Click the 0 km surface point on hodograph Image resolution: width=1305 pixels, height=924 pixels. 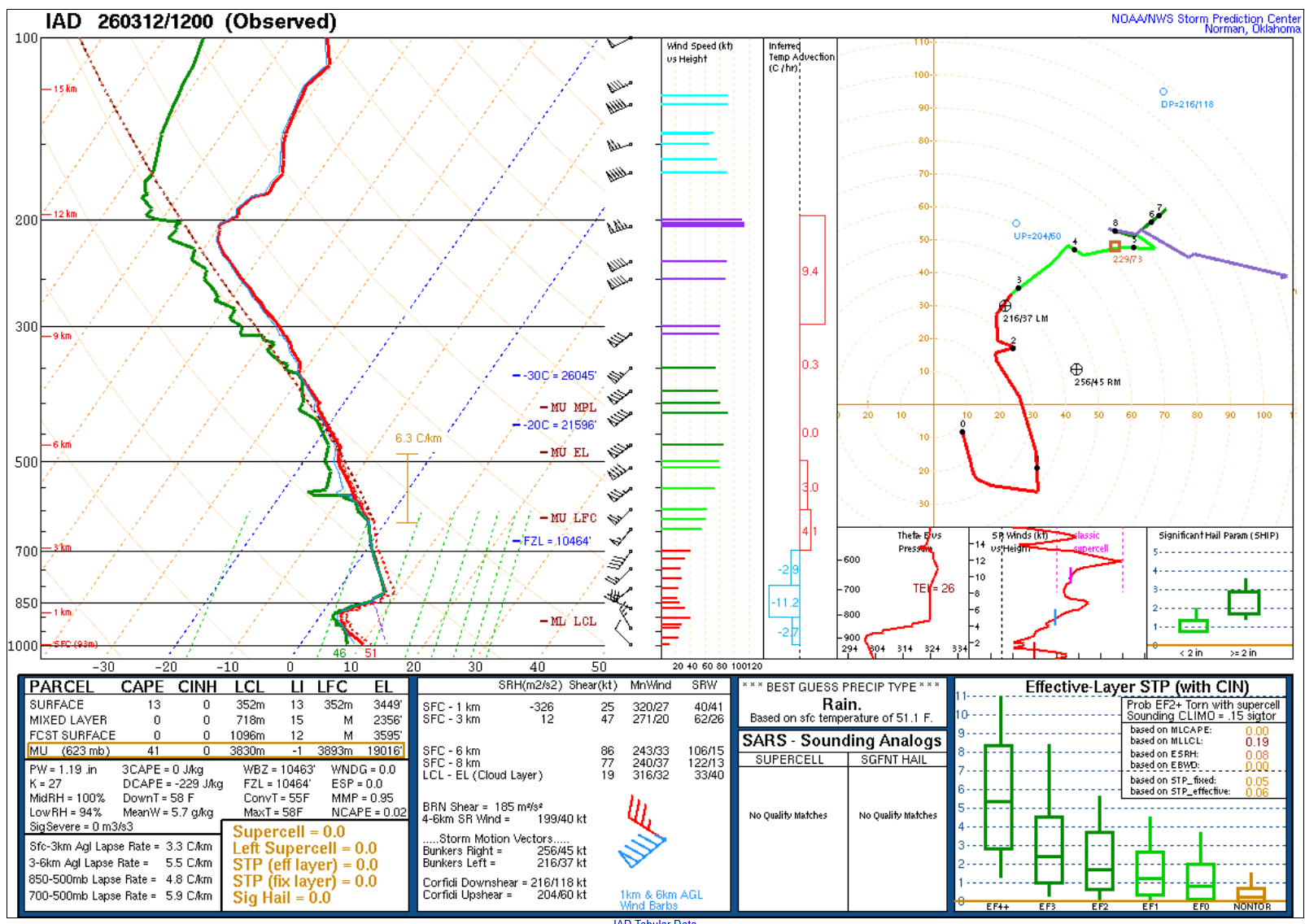pos(962,432)
